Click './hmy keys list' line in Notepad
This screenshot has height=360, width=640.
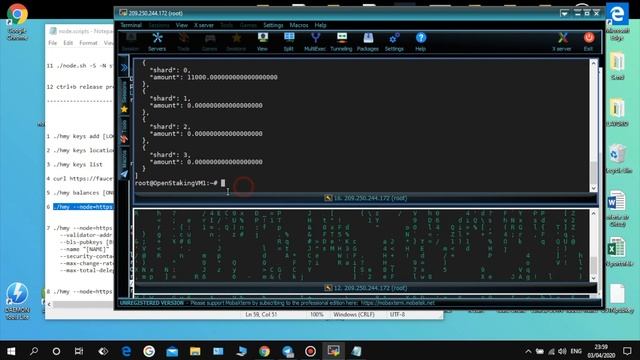pyautogui.click(x=78, y=164)
